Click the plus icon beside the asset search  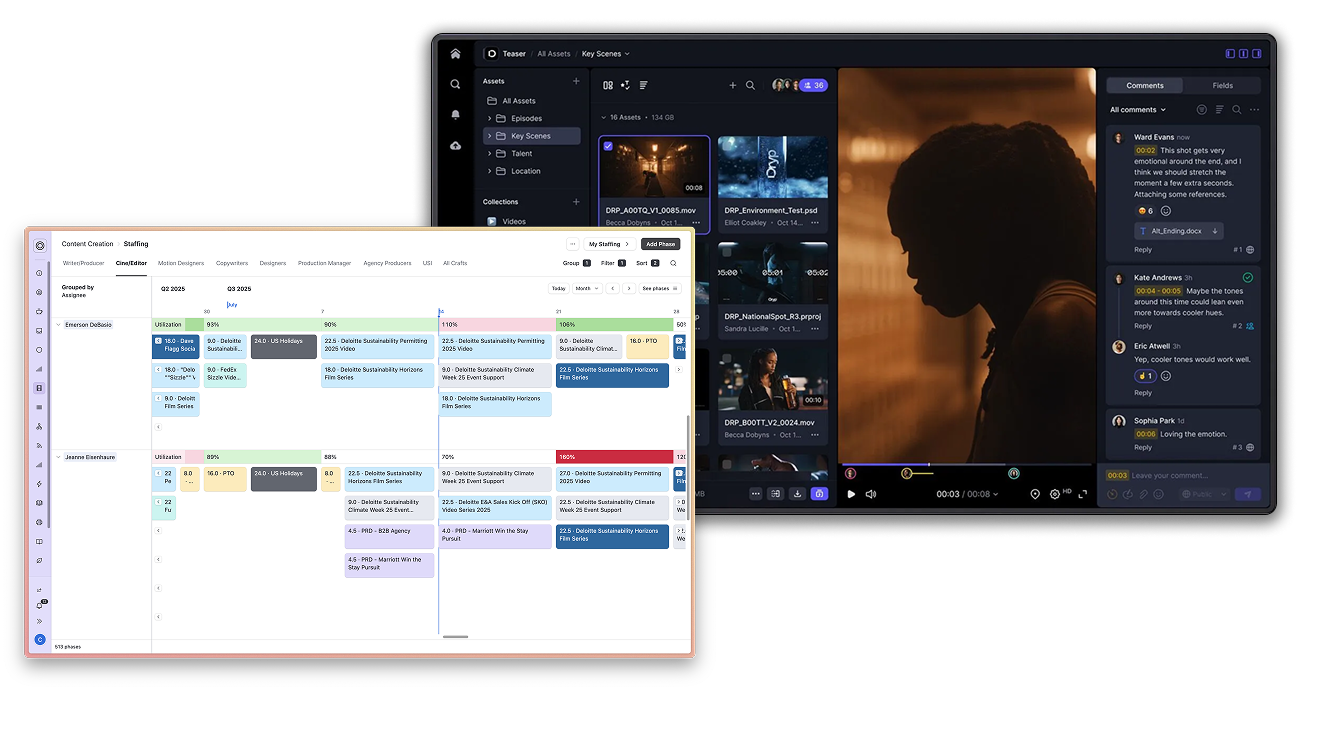[x=733, y=86]
